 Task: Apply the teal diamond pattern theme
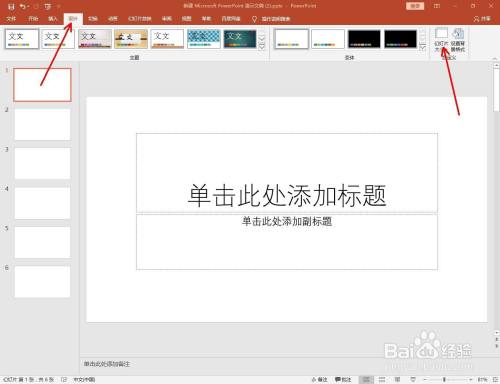(x=204, y=39)
